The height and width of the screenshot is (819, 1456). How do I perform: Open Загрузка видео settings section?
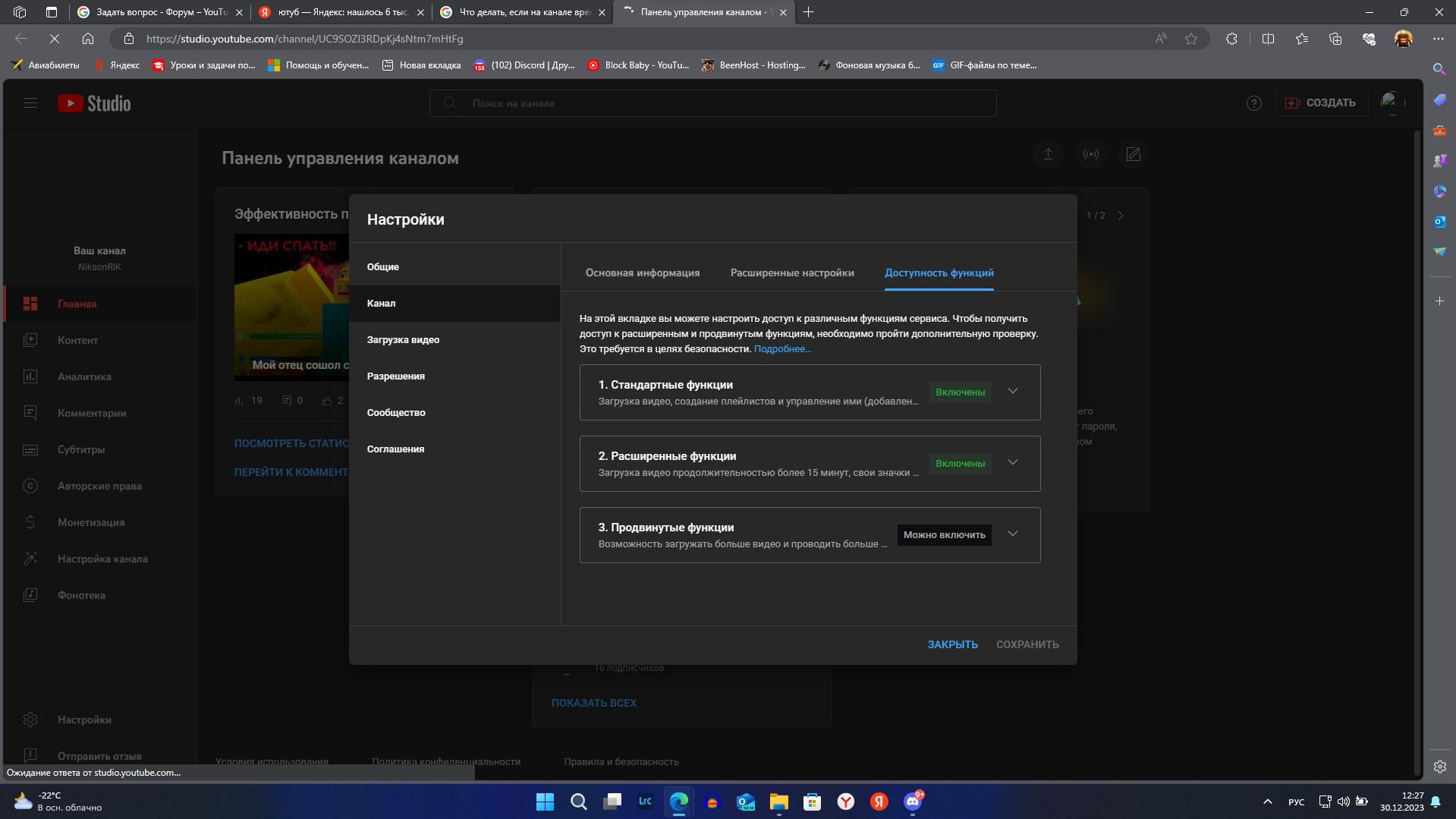(x=454, y=340)
